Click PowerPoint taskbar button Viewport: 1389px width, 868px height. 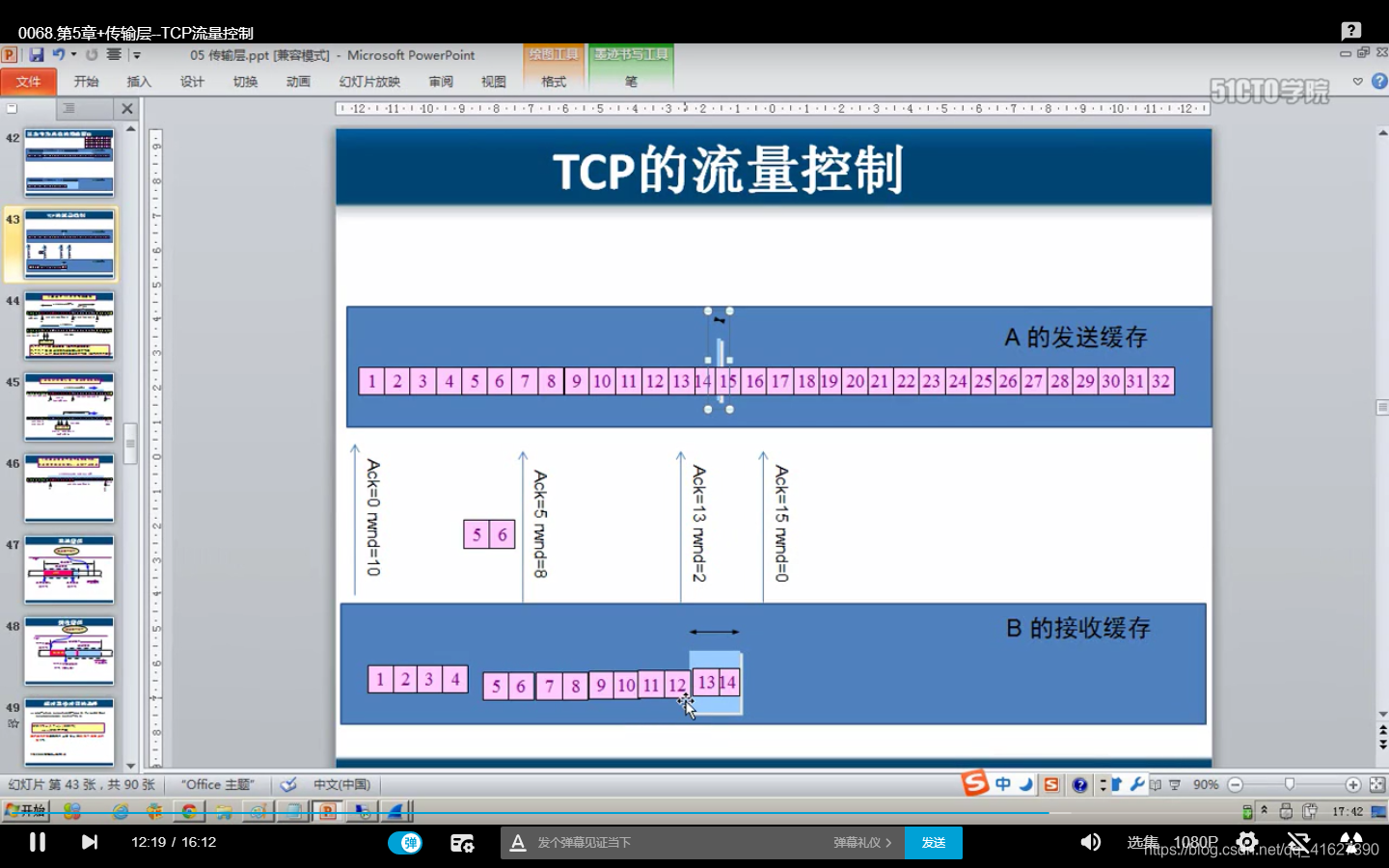328,812
